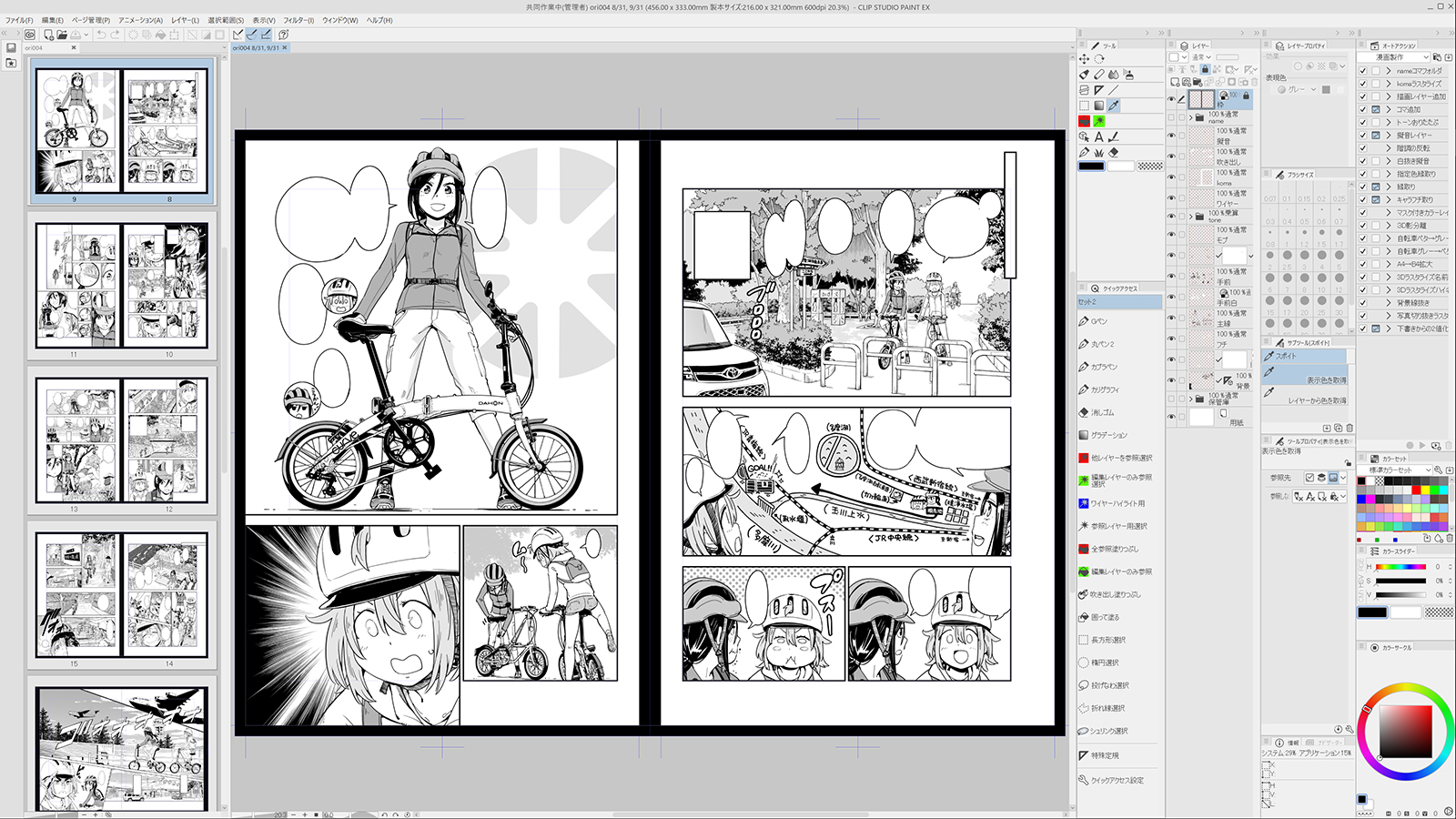Open the レイヤー(L) menu

click(185, 20)
